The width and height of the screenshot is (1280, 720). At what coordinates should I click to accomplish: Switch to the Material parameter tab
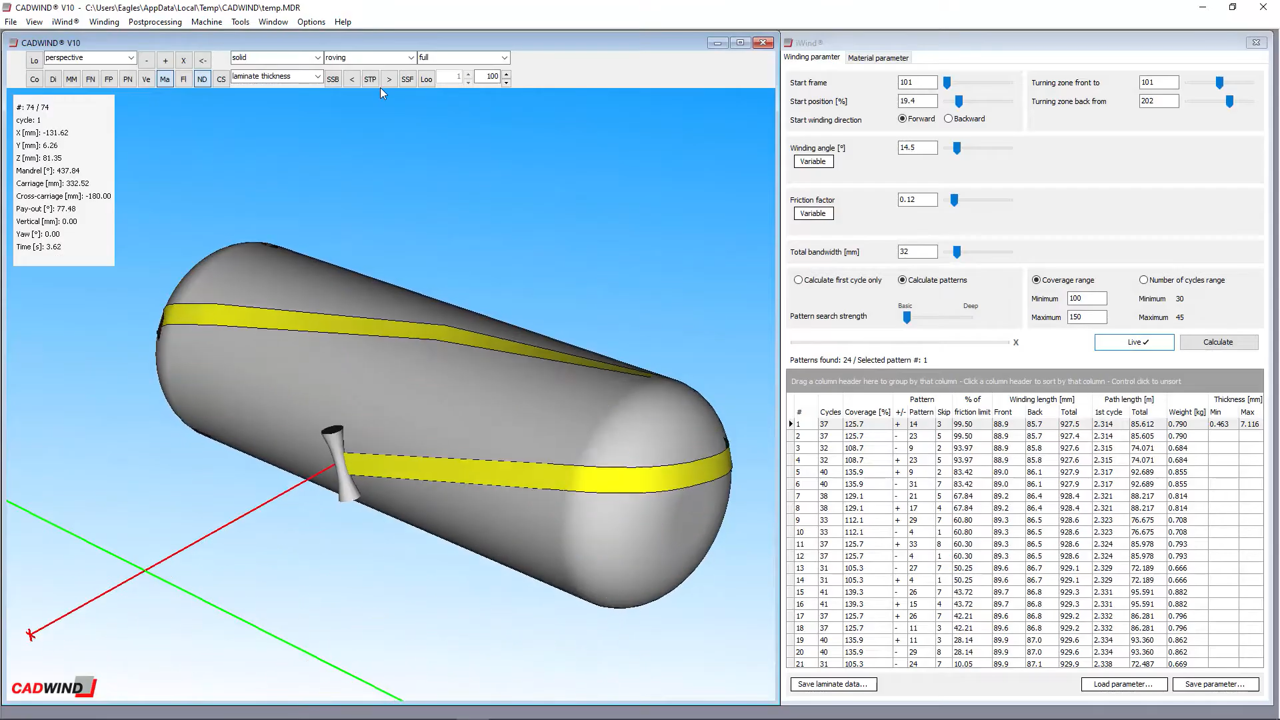(878, 58)
